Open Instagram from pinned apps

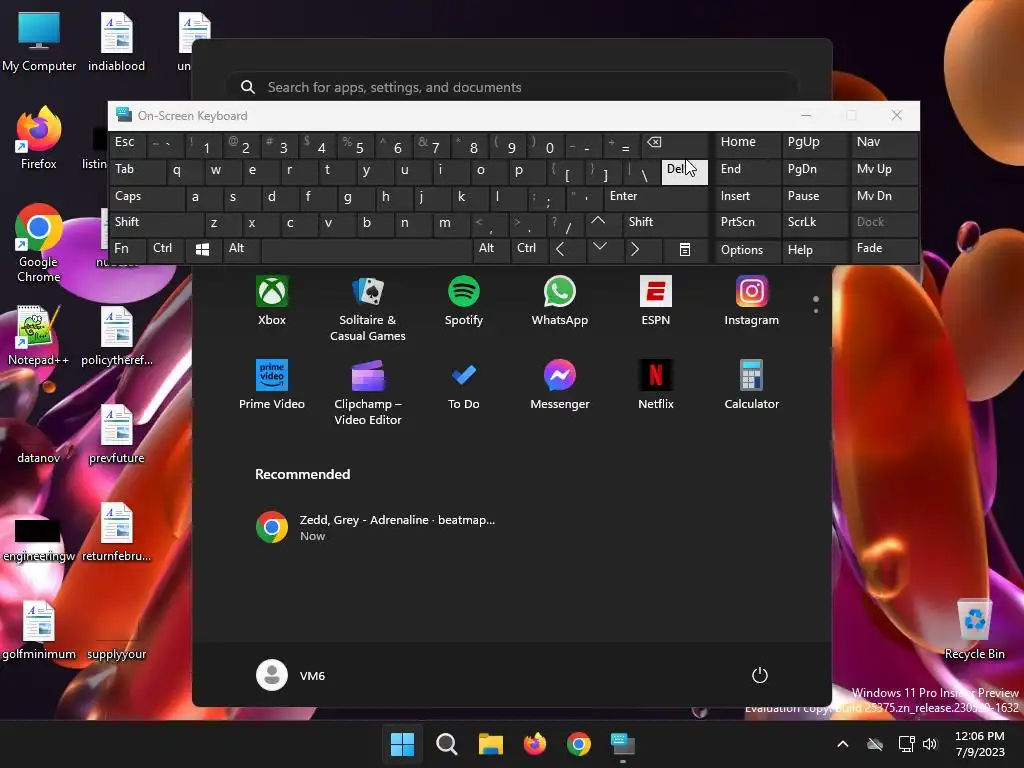(x=752, y=301)
